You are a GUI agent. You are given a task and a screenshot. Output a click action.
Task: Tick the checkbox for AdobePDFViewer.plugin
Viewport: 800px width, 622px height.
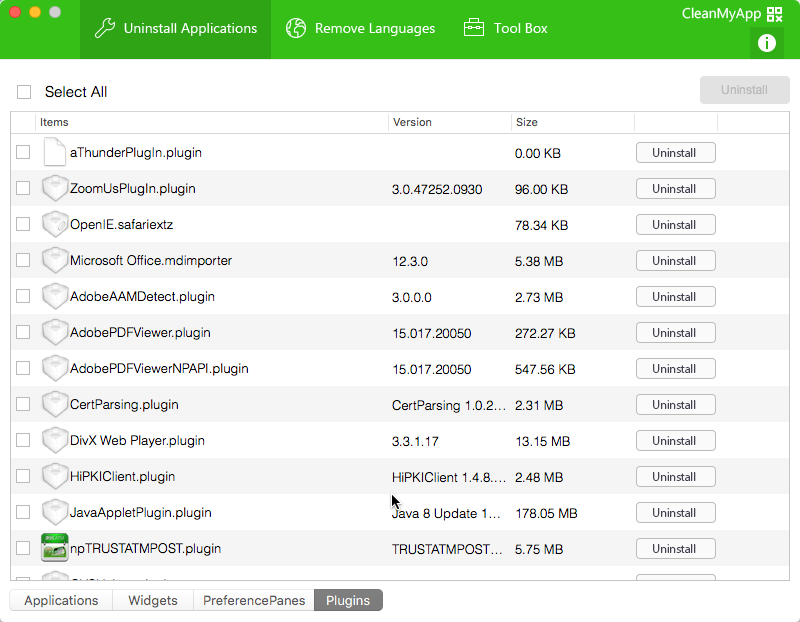click(x=23, y=332)
